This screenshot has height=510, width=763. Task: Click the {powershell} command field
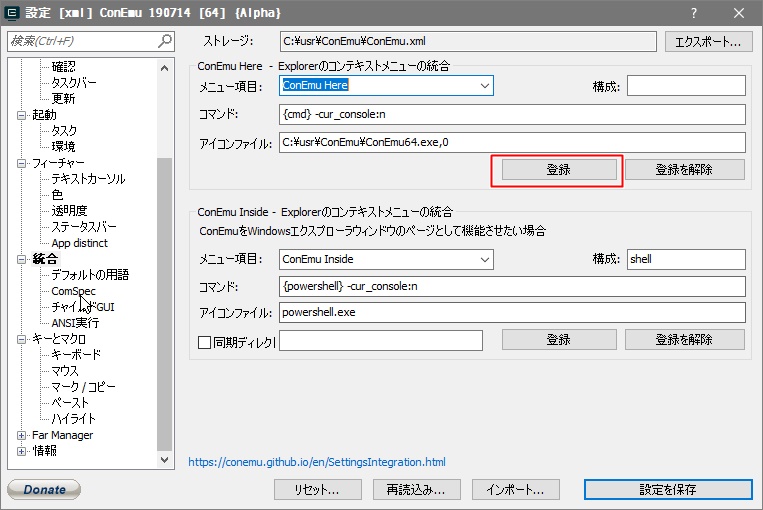[x=512, y=287]
